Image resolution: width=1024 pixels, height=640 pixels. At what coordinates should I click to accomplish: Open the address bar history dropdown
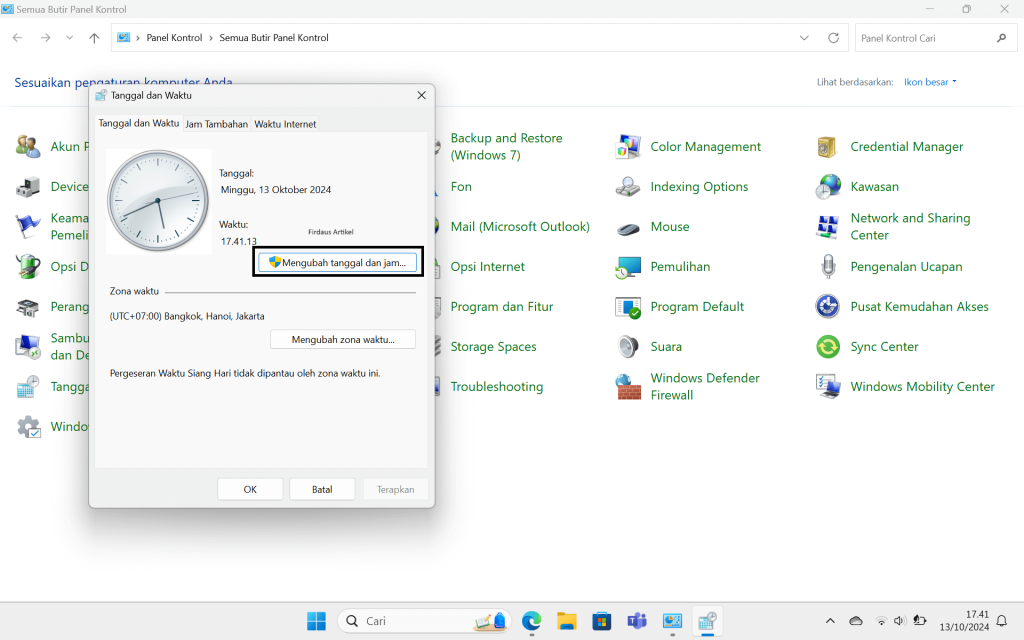(x=804, y=38)
